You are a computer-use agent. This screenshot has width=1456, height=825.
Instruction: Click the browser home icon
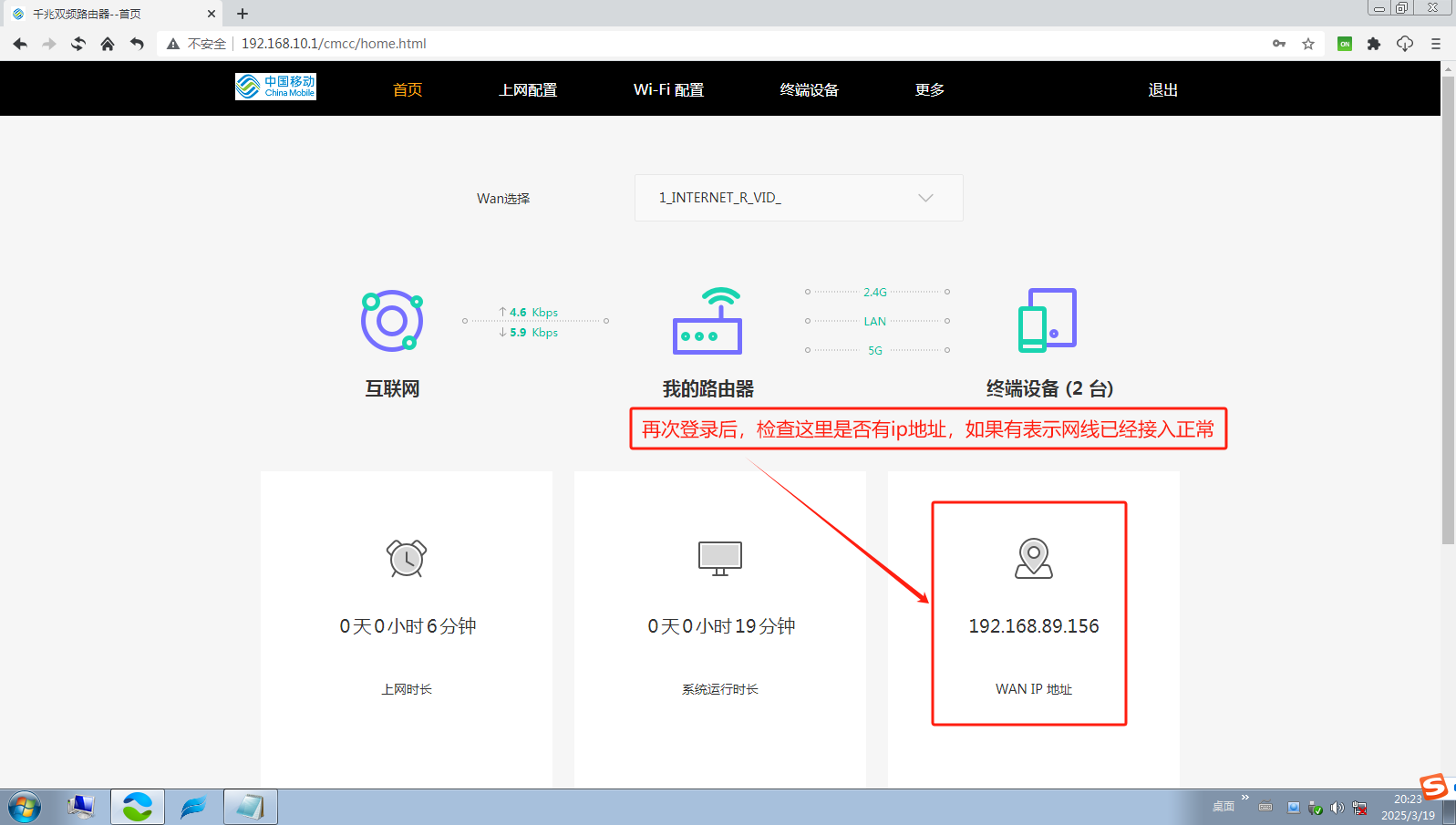coord(108,44)
